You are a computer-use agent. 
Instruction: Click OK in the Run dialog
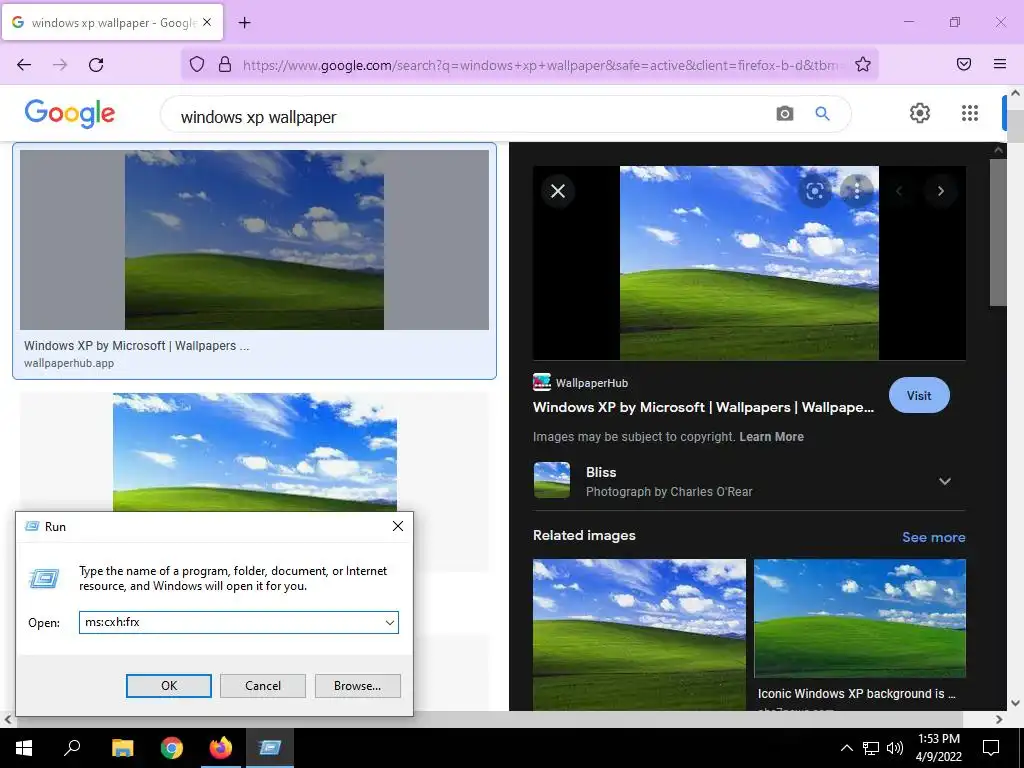click(168, 686)
